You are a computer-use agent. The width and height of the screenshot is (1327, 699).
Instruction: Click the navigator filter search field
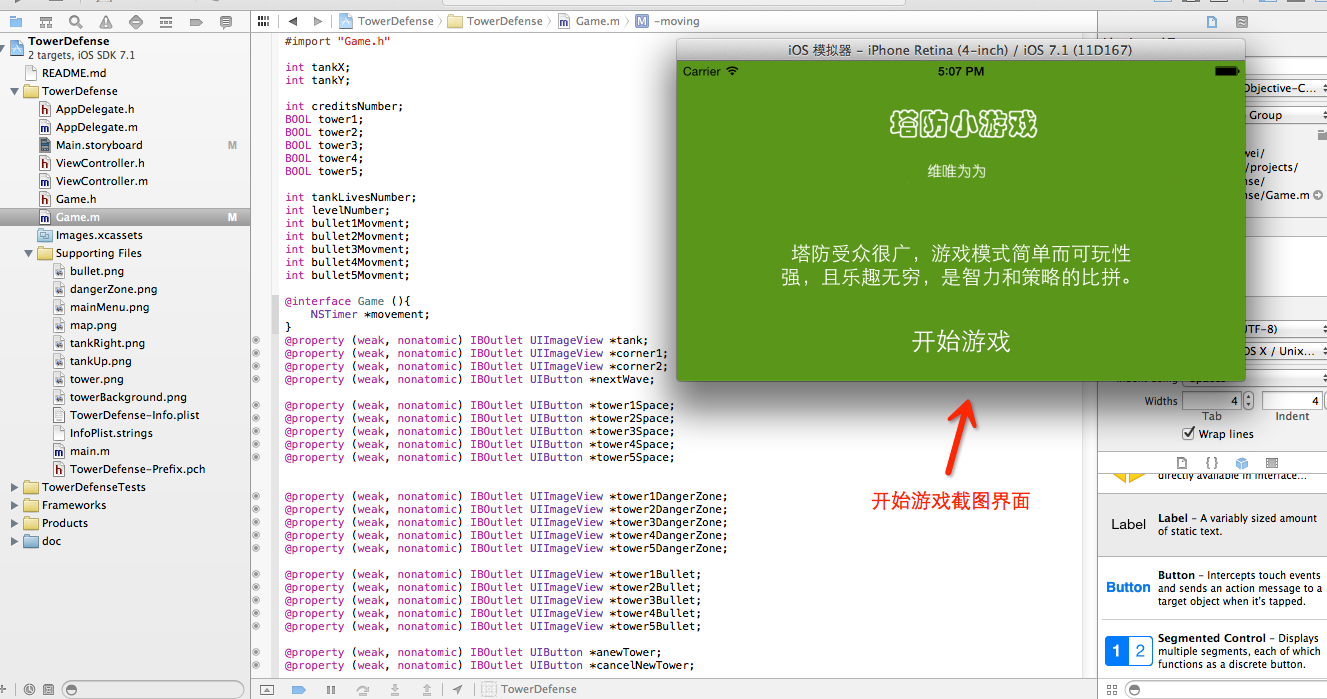152,689
